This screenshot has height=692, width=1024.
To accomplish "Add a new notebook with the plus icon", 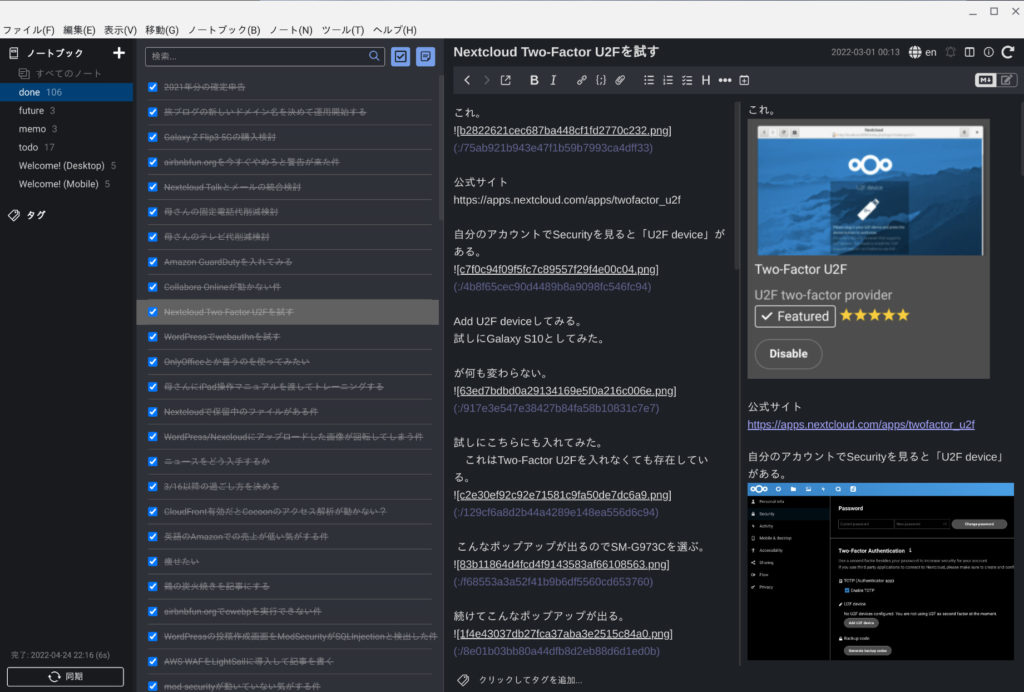I will pos(119,53).
